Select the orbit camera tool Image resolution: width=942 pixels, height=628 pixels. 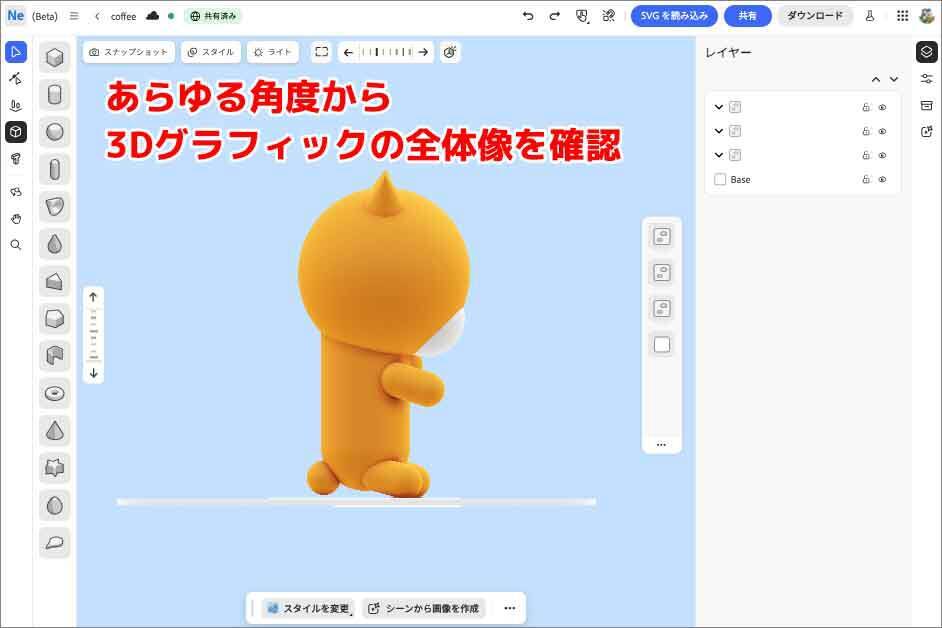16,192
